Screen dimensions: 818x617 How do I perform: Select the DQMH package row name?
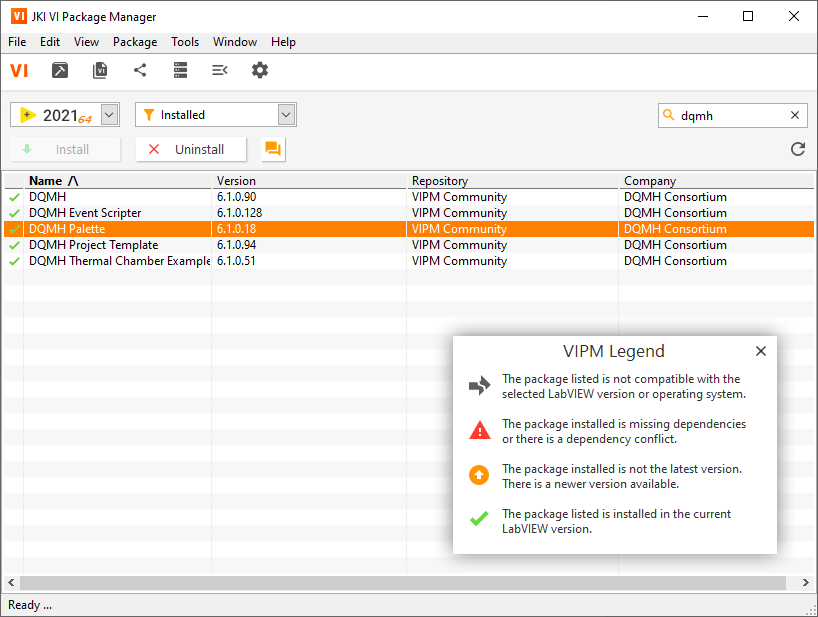(47, 197)
